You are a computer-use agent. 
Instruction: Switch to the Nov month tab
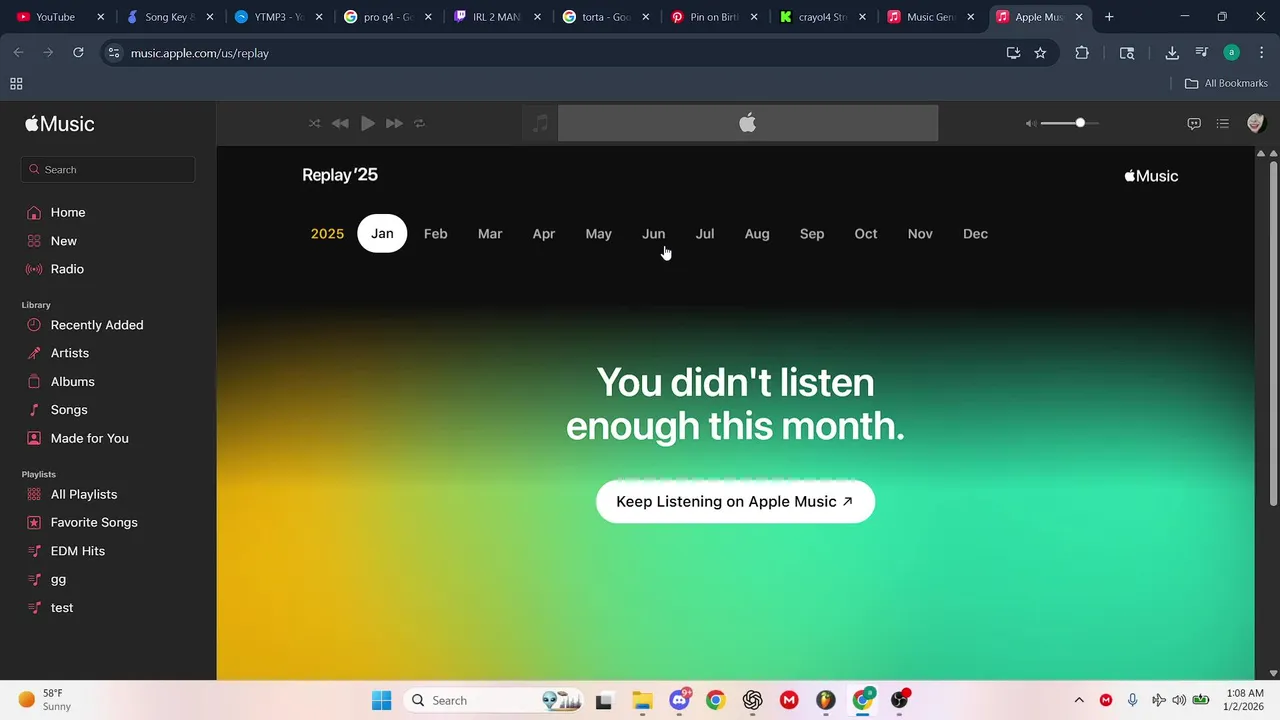[x=920, y=233]
